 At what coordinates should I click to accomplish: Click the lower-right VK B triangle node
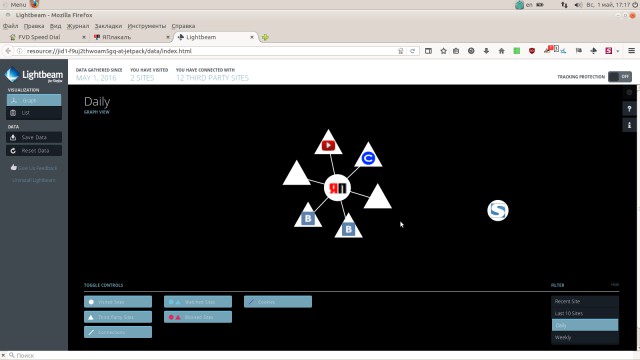[x=348, y=228]
